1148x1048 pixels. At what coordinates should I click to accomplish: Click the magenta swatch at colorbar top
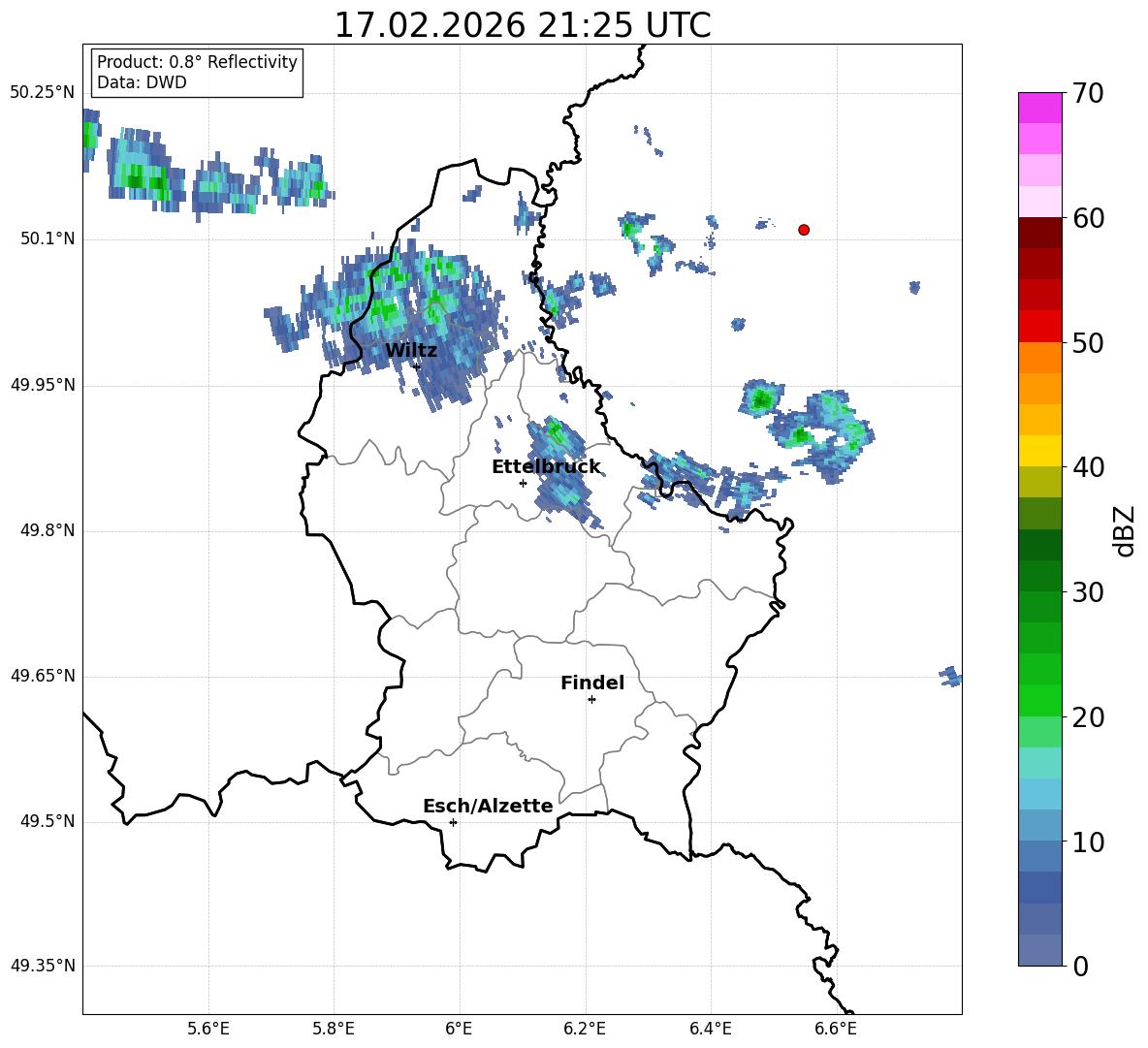click(1039, 108)
